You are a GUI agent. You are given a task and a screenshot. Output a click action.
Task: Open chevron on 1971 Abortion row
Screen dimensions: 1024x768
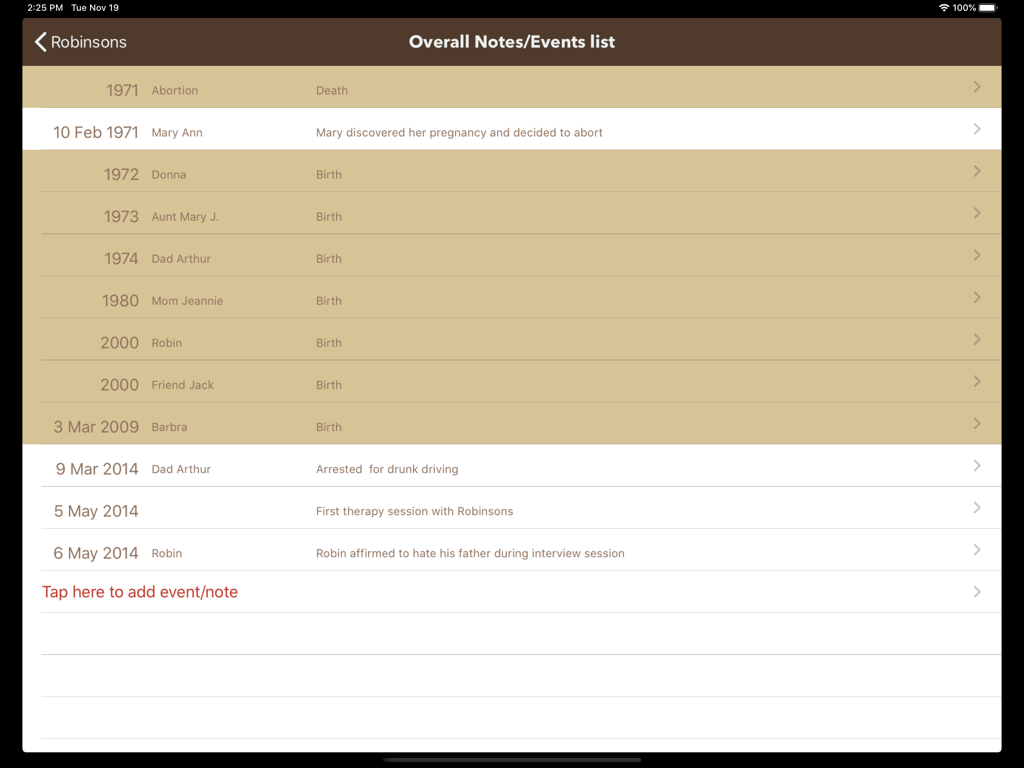pyautogui.click(x=977, y=87)
